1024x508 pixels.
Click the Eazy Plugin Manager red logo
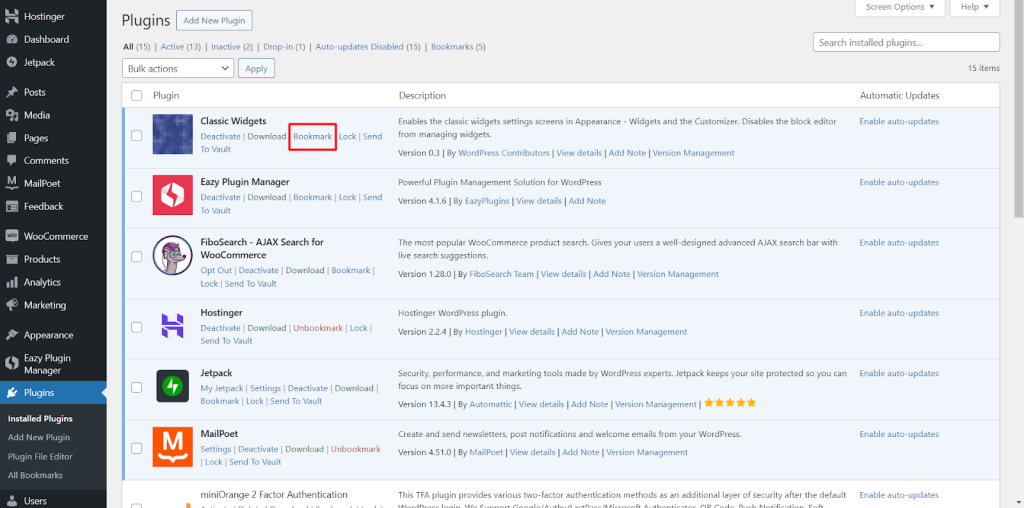pyautogui.click(x=172, y=195)
